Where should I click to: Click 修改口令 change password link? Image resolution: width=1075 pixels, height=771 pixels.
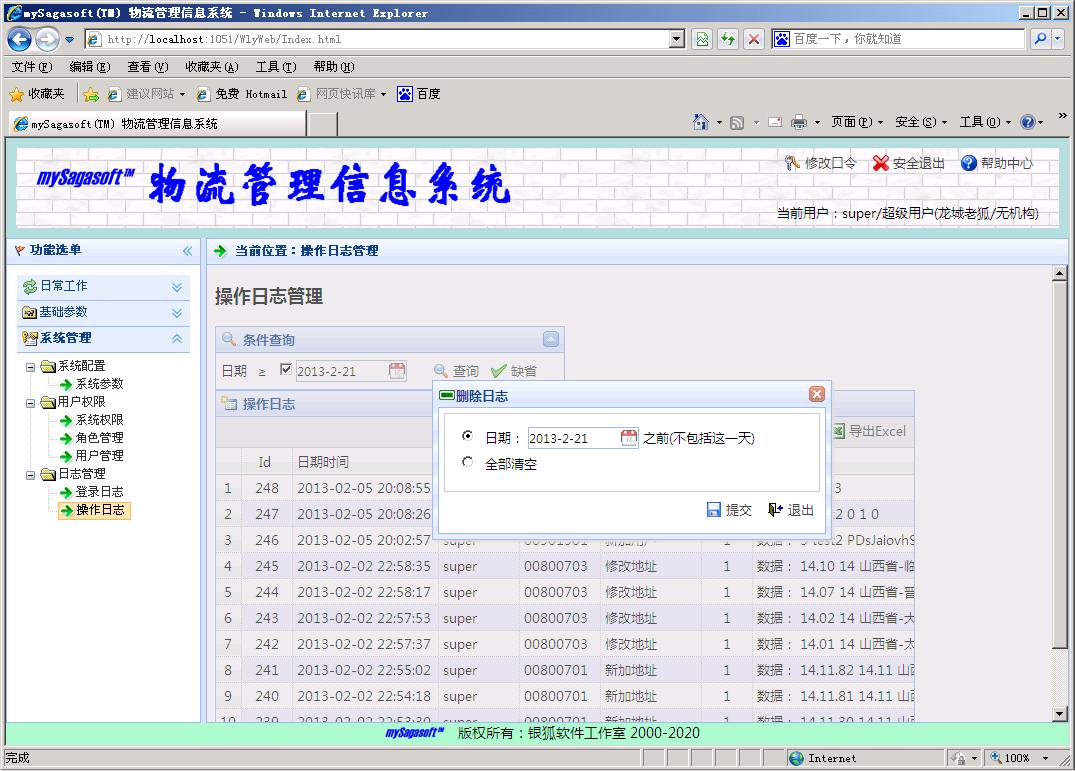pyautogui.click(x=821, y=163)
